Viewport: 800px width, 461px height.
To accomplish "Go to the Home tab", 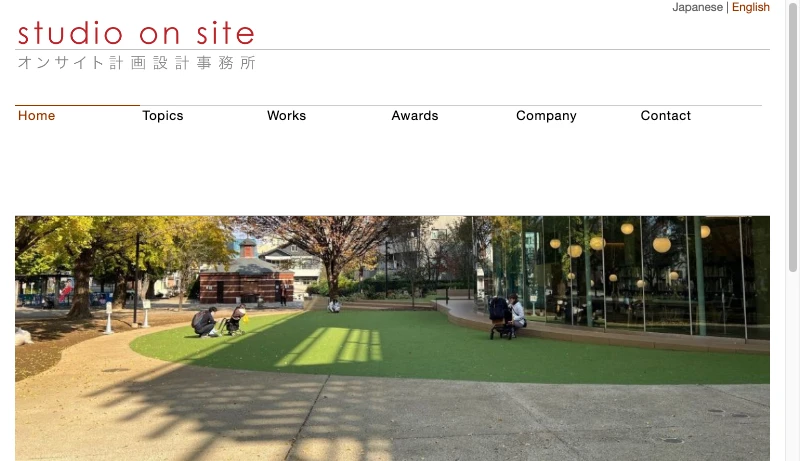I will (x=36, y=116).
